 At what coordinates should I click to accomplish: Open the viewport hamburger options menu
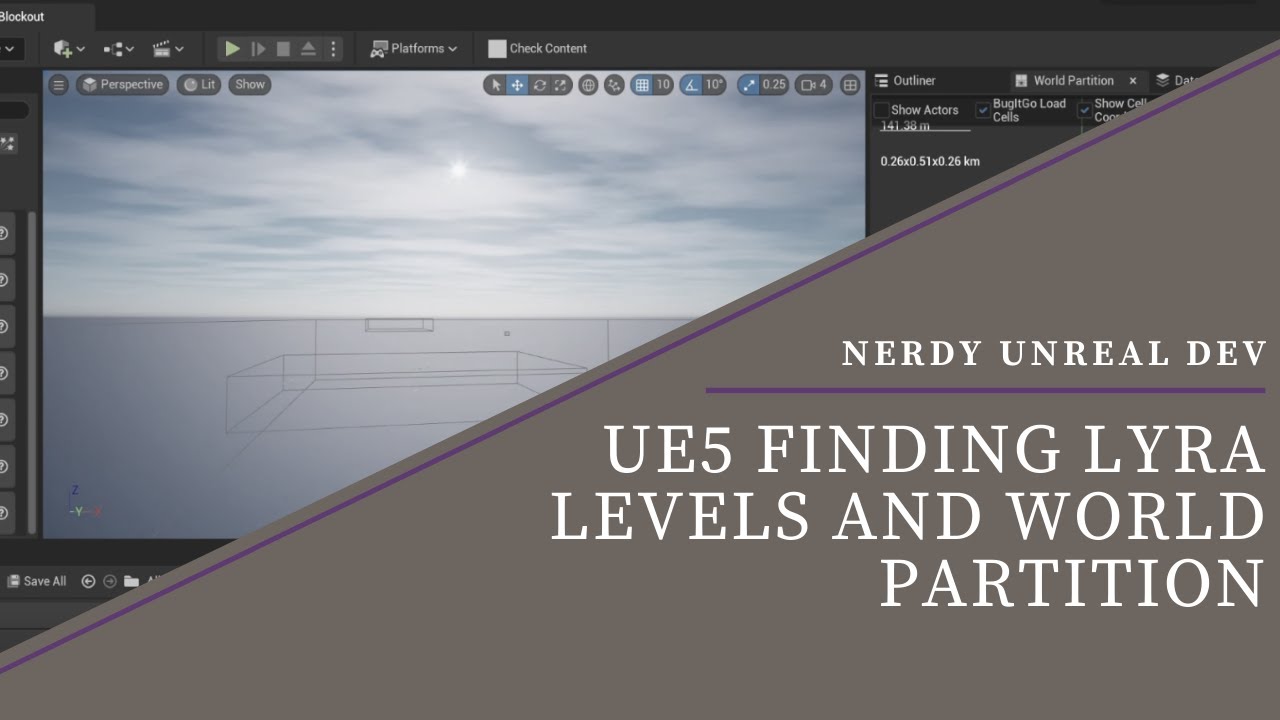(x=59, y=85)
